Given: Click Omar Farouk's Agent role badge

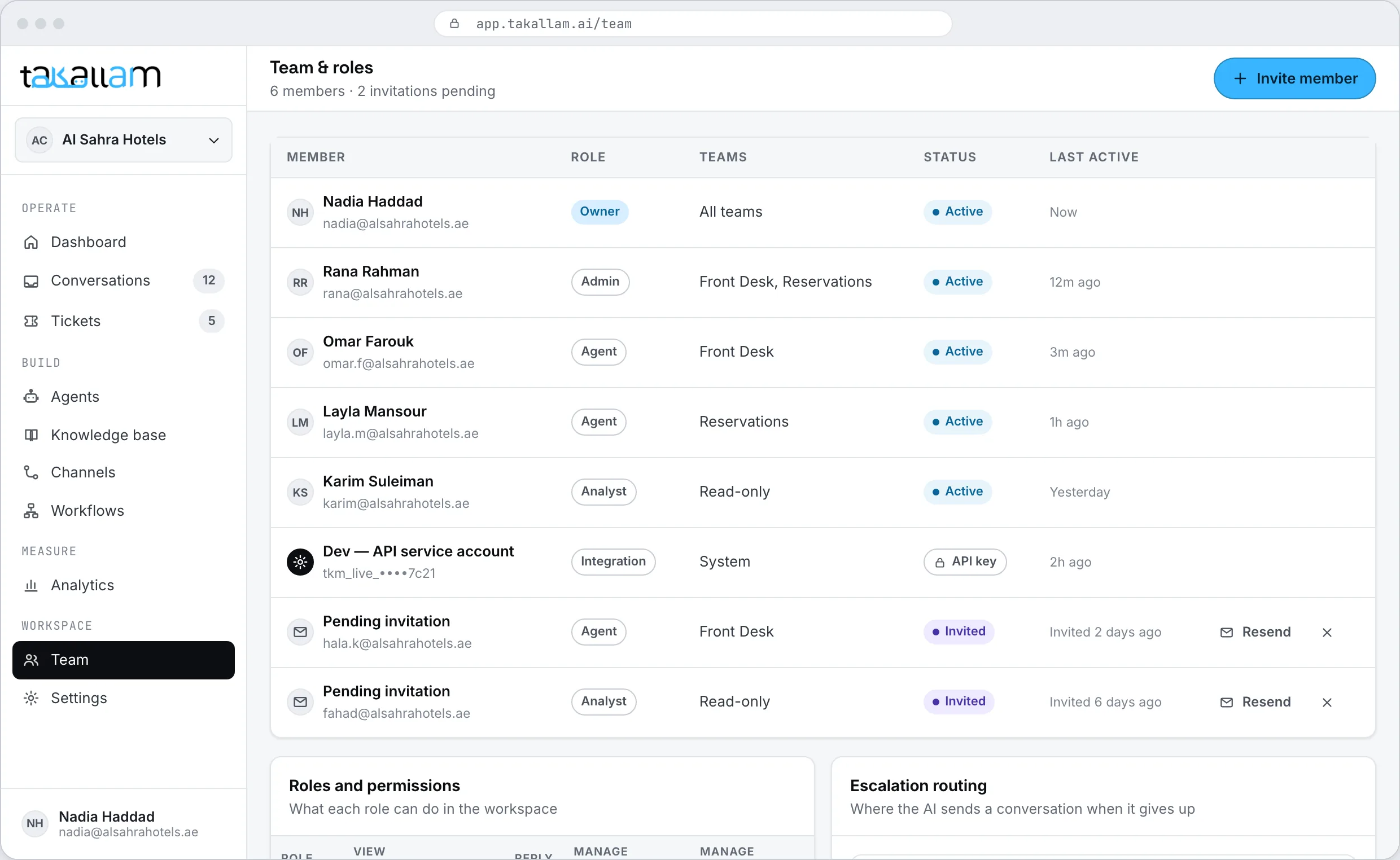Looking at the screenshot, I should coord(598,352).
